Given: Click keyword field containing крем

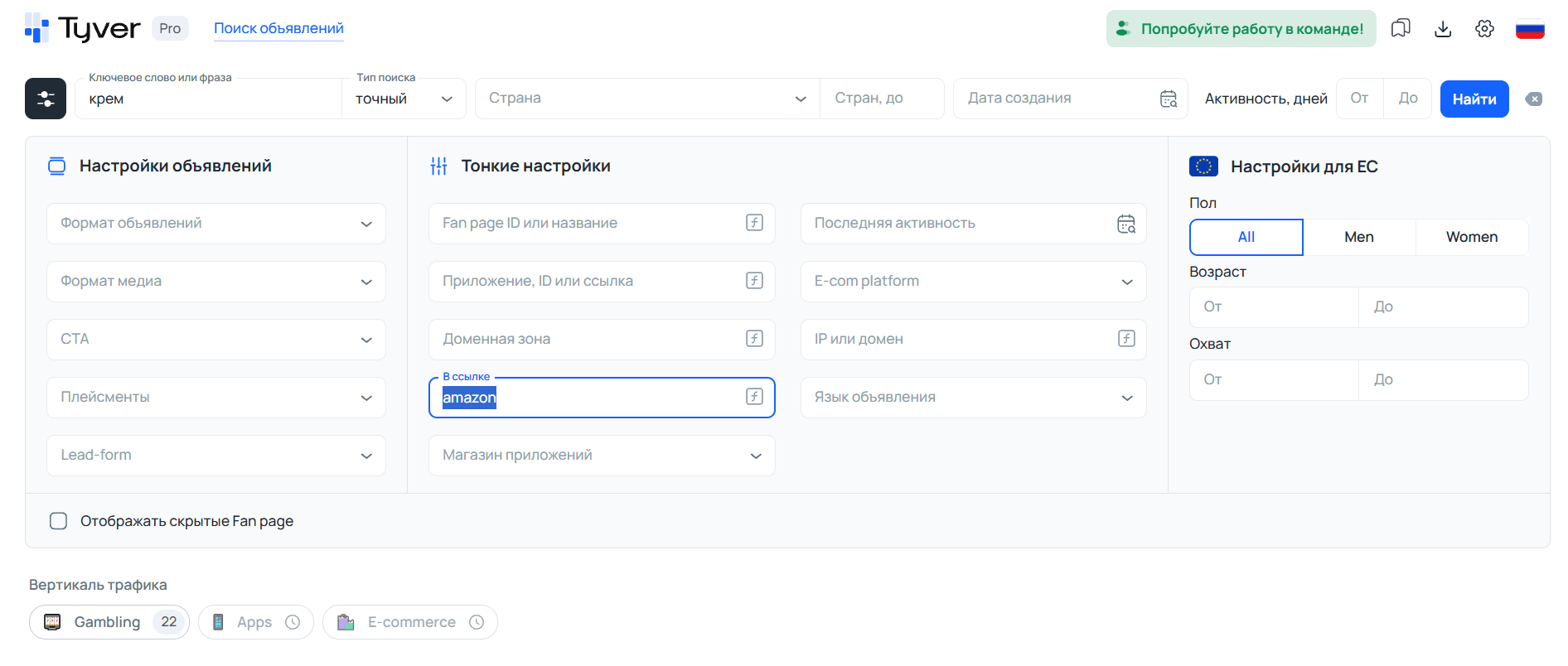Looking at the screenshot, I should 208,99.
